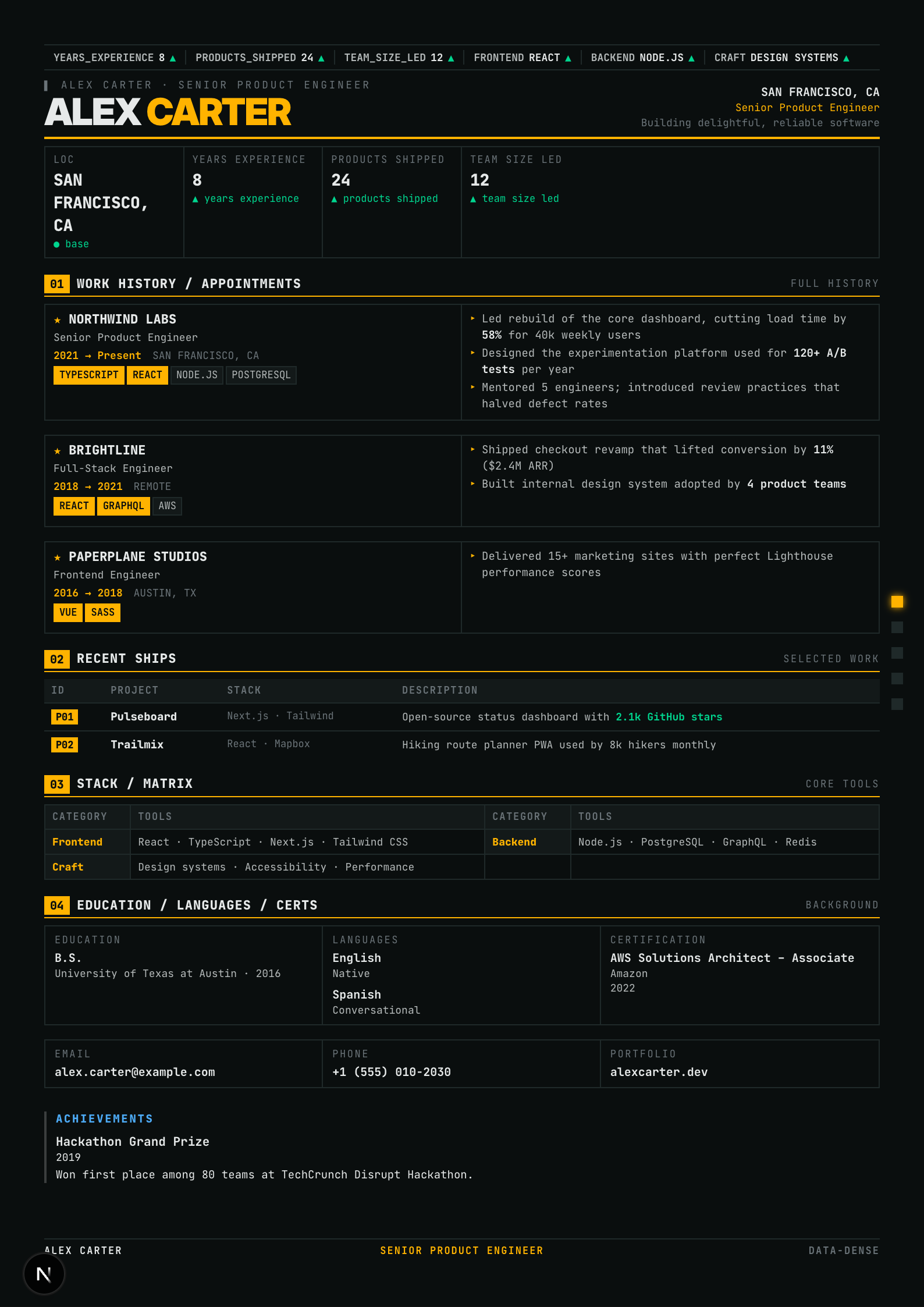This screenshot has width=924, height=1307.
Task: Click SENIOR PRODUCT ENGINEER in the footer
Action: 461,1251
